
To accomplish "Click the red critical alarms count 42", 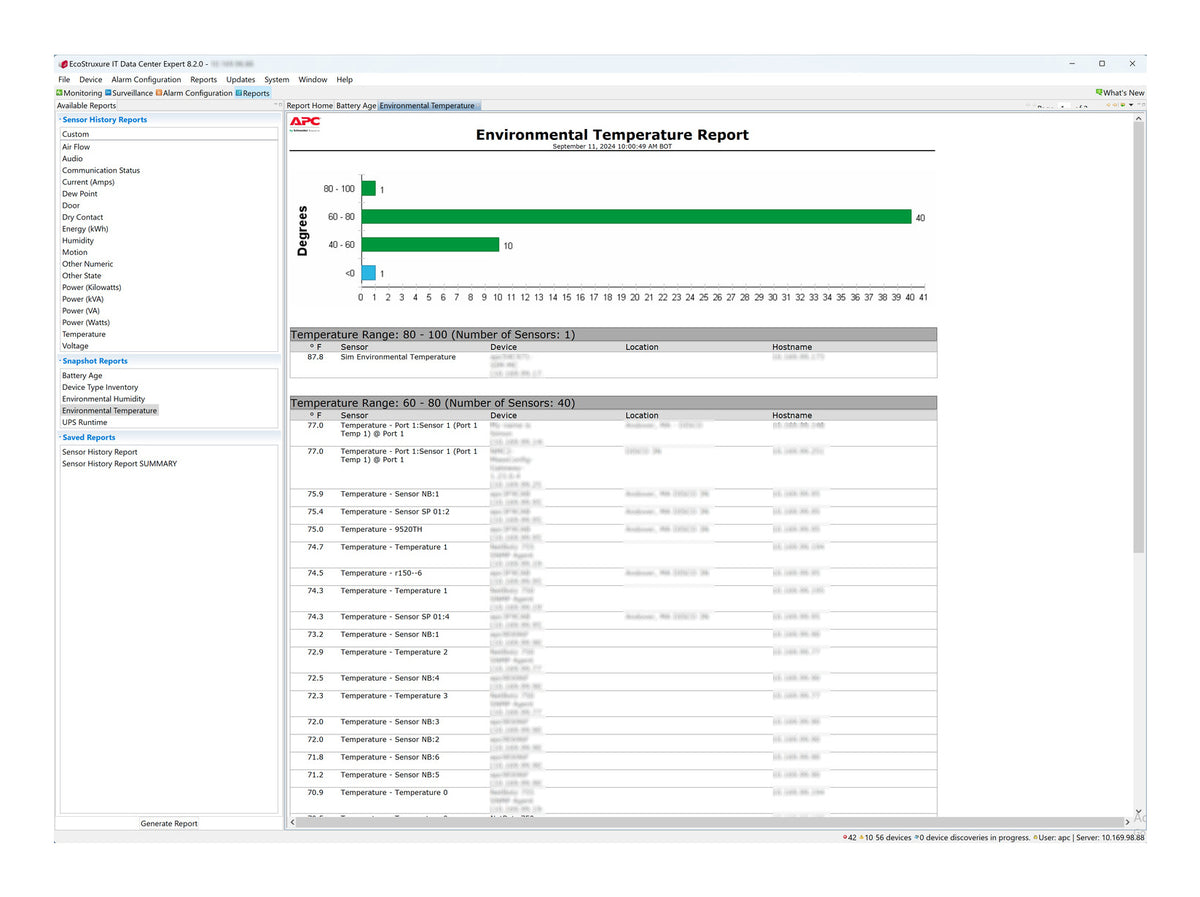I will point(850,838).
